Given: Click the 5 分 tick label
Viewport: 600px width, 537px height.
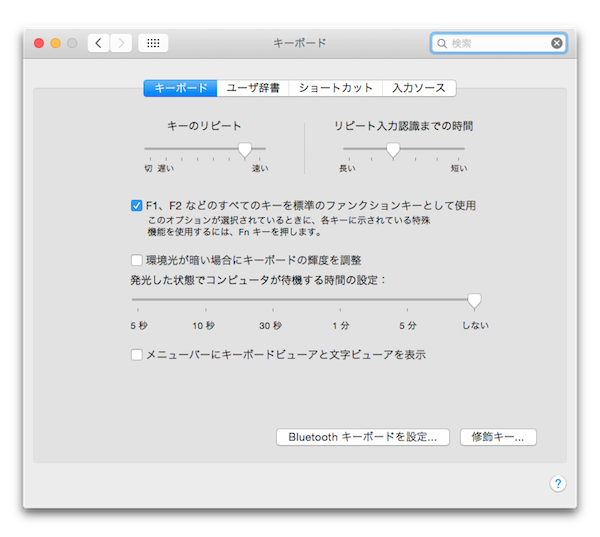Looking at the screenshot, I should pyautogui.click(x=408, y=326).
